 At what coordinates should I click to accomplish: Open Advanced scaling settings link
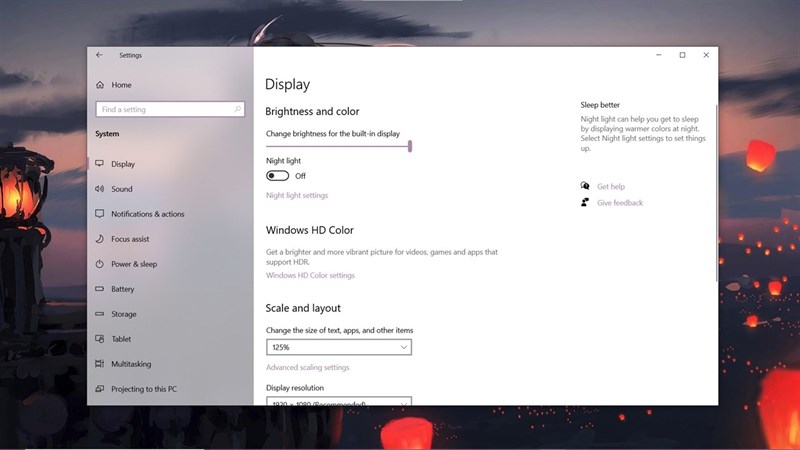(308, 367)
